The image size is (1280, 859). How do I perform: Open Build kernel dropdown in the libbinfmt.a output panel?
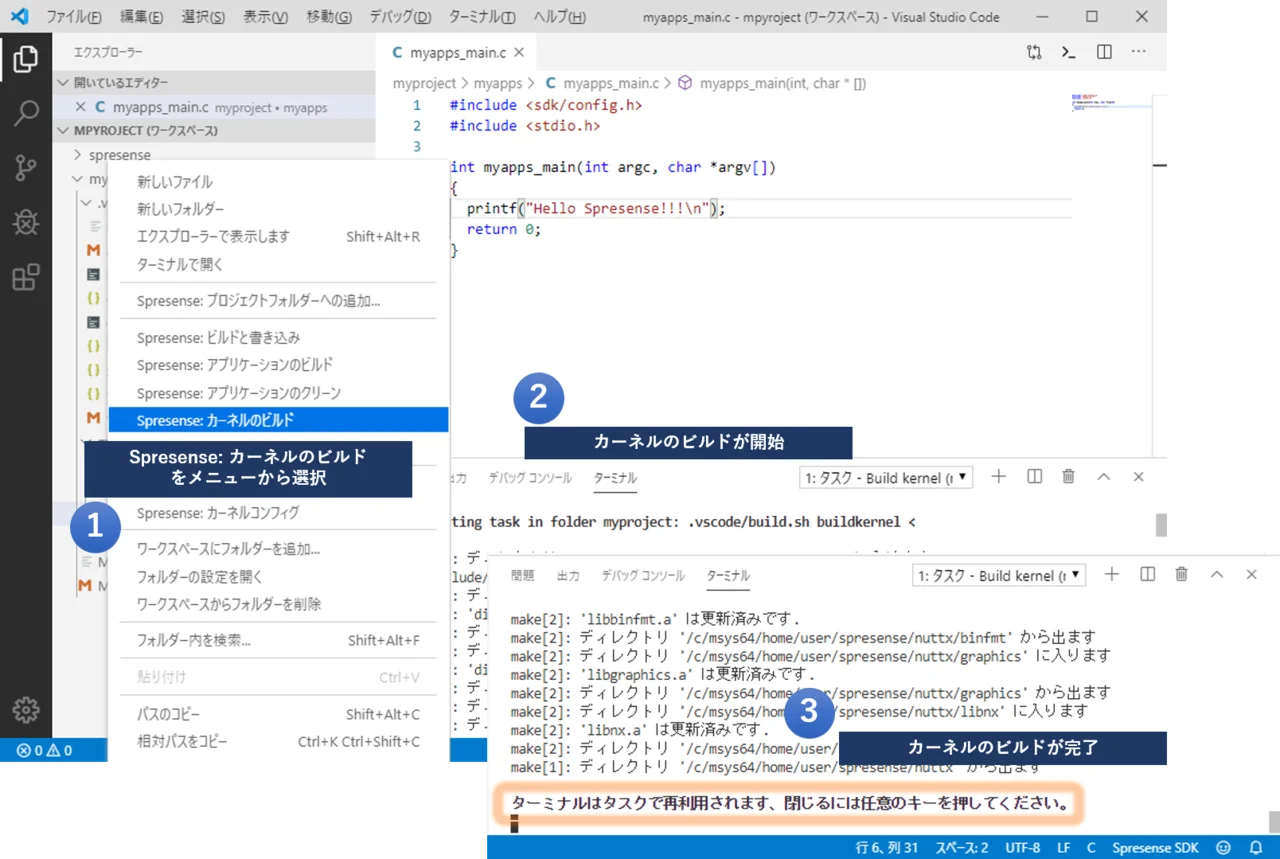(999, 575)
